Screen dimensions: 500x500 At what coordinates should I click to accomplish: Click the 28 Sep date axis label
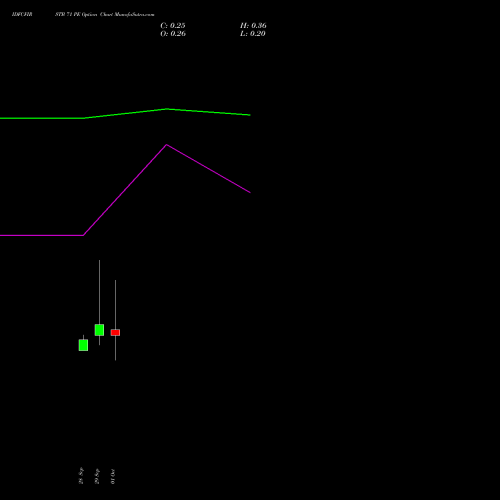[x=81, y=476]
